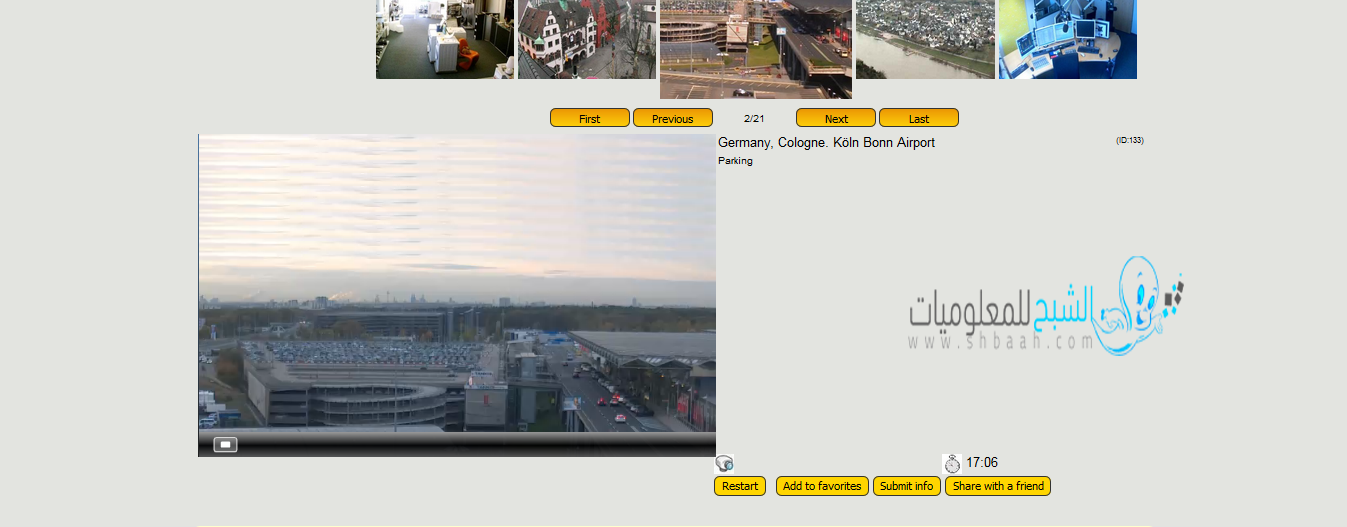Click the '2/21' page indicator

pos(754,118)
